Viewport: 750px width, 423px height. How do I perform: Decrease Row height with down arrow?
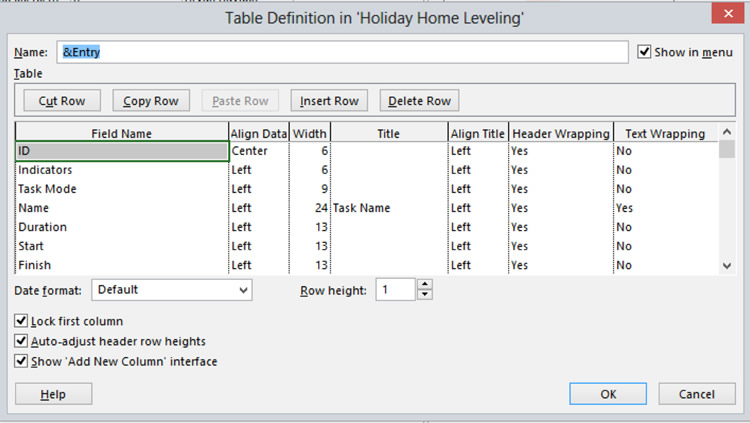(425, 295)
